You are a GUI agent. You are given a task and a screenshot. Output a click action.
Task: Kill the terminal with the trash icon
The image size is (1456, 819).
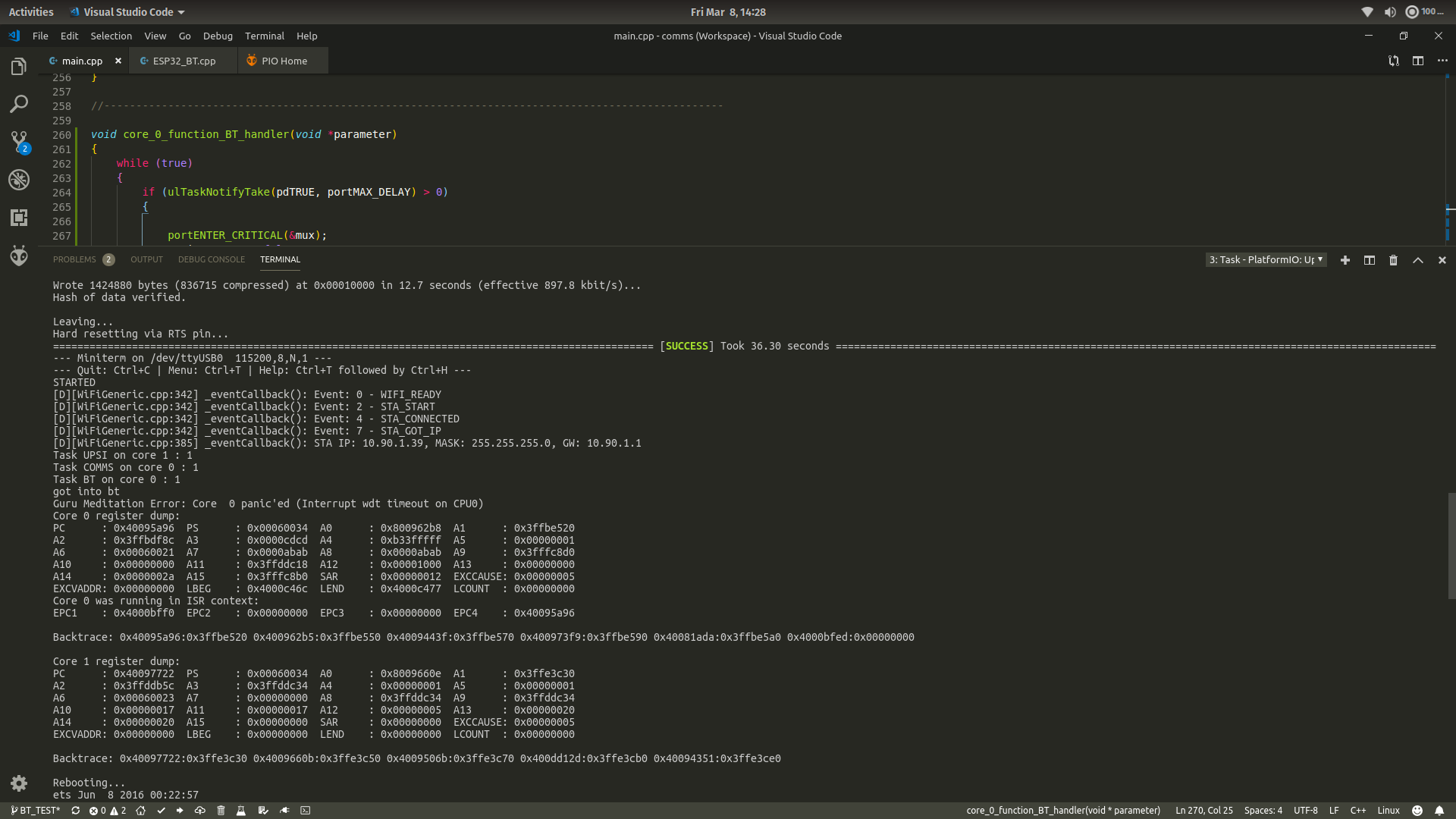coord(1393,260)
